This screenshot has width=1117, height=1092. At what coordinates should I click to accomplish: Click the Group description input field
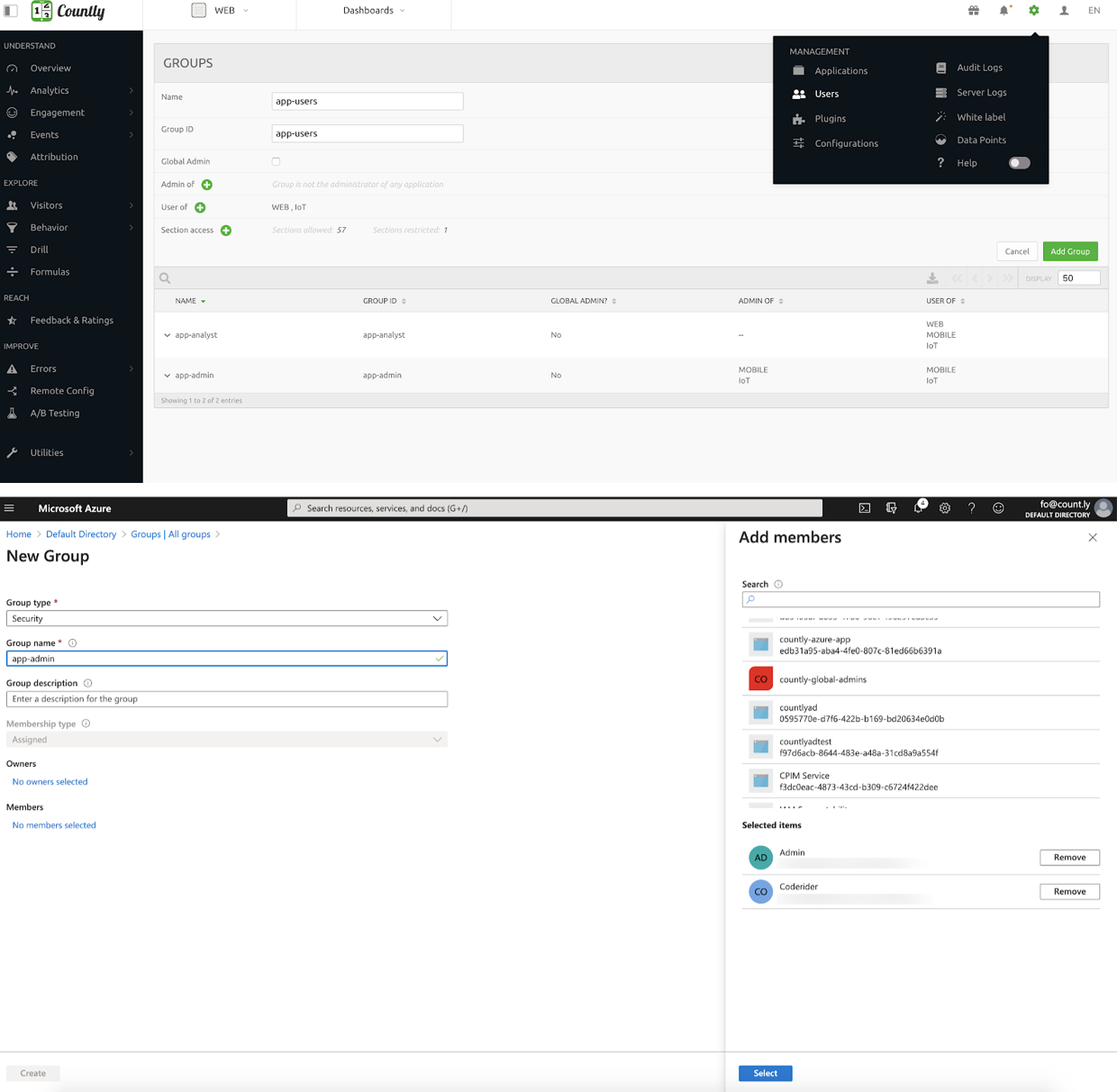(x=227, y=699)
